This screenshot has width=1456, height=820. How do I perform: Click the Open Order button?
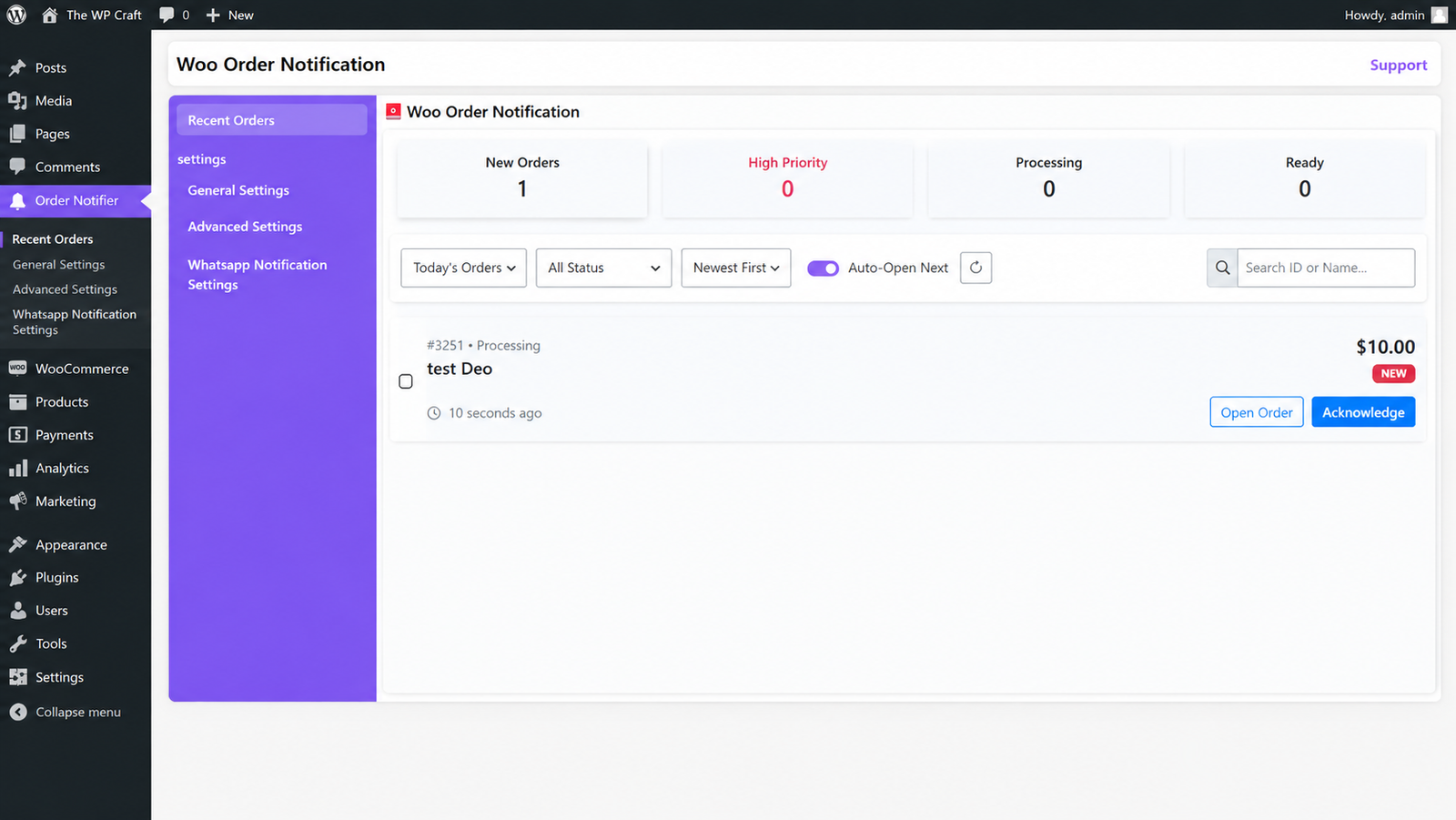pos(1257,412)
